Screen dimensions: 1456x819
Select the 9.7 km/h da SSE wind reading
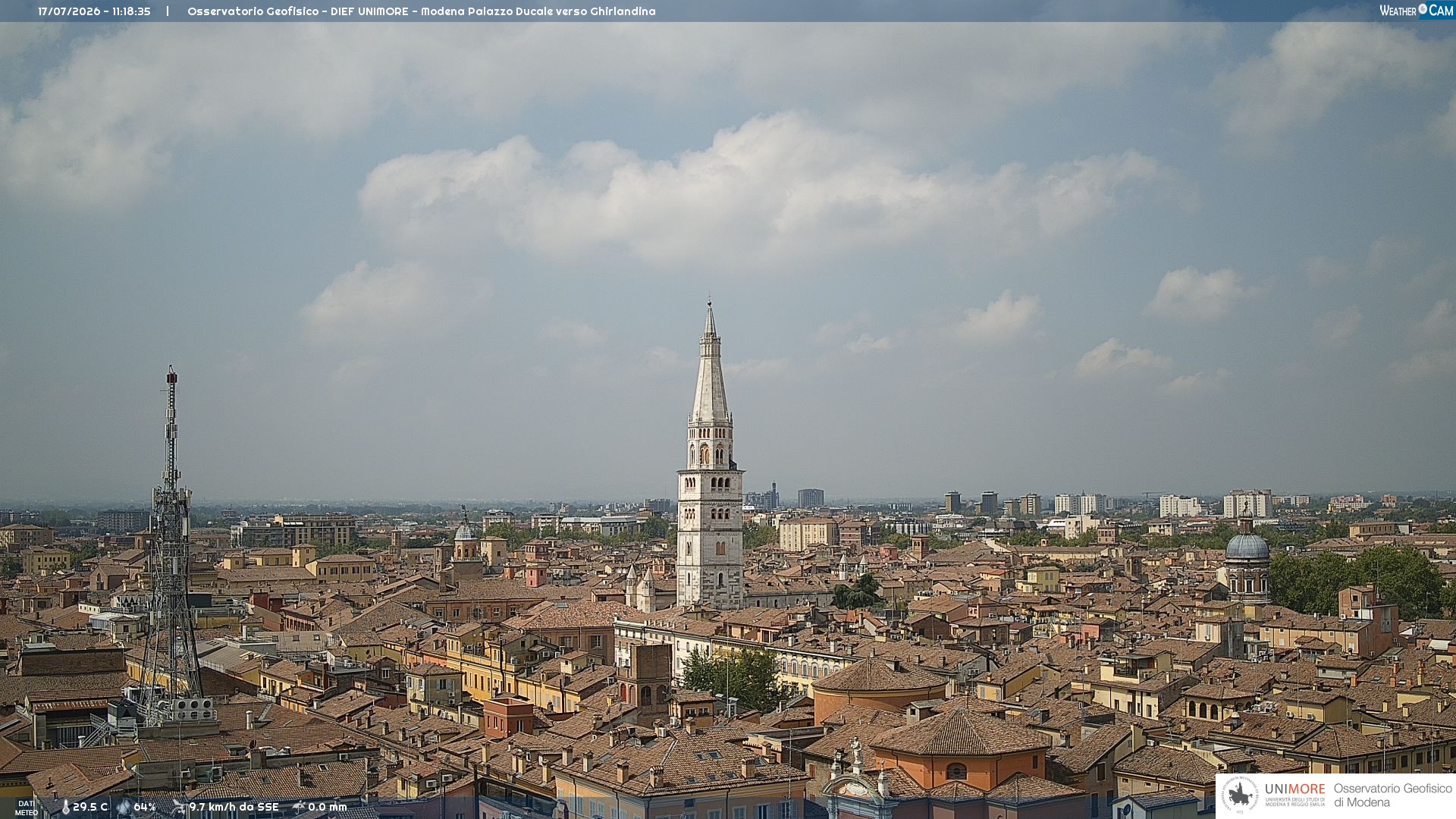coord(234,807)
